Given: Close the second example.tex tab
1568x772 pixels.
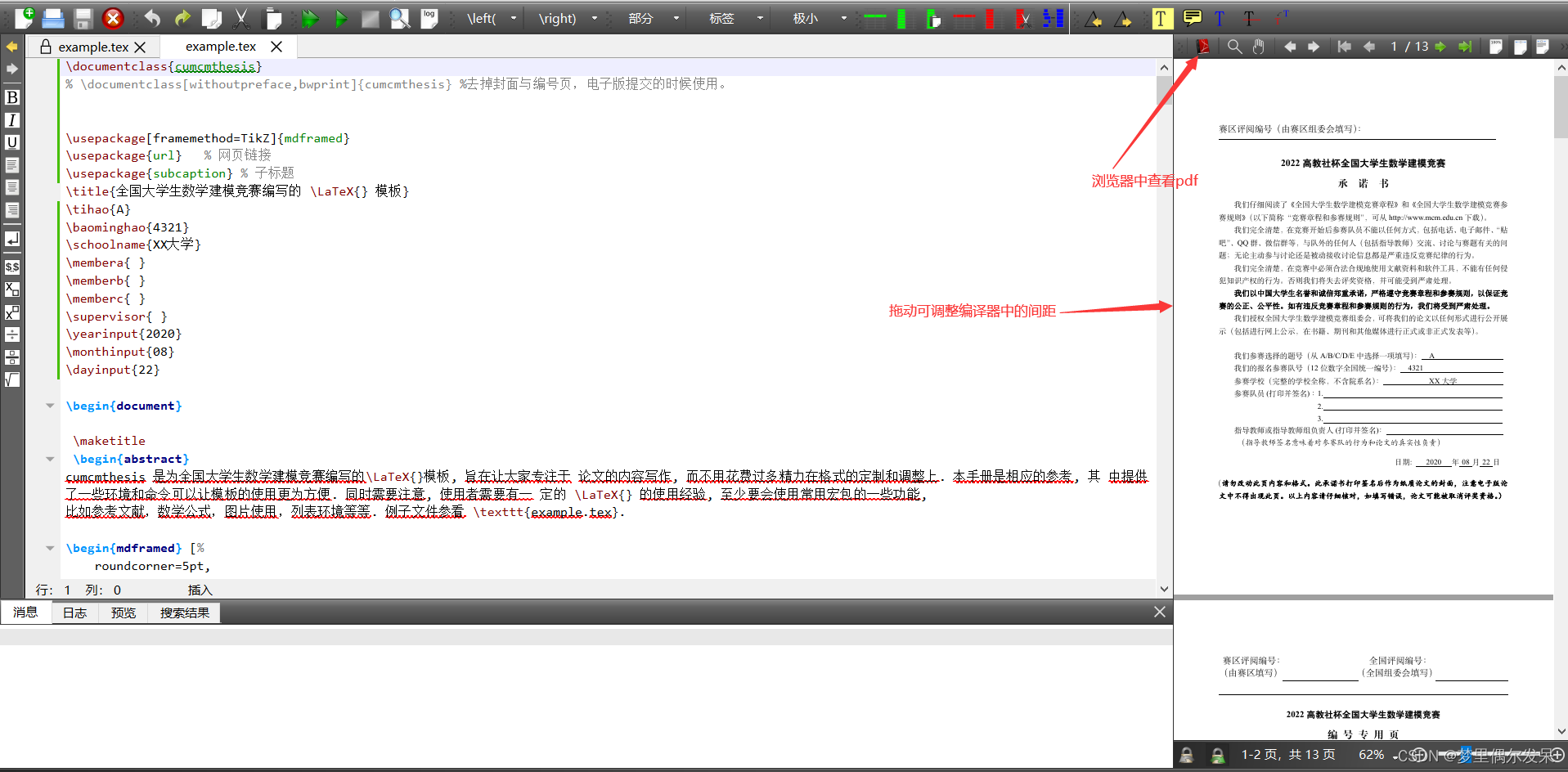Looking at the screenshot, I should point(276,47).
